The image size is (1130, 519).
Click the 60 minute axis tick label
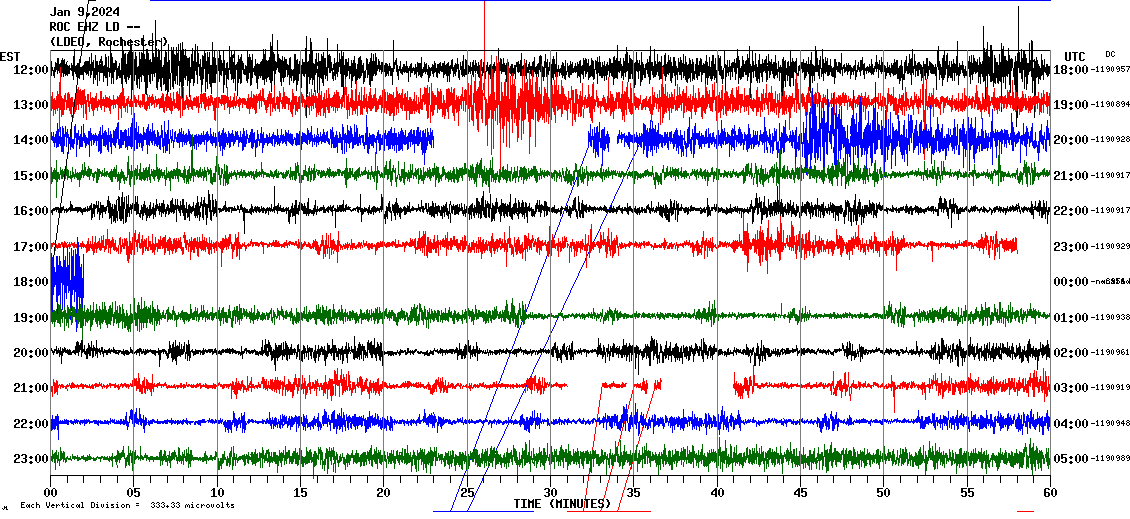[1050, 493]
